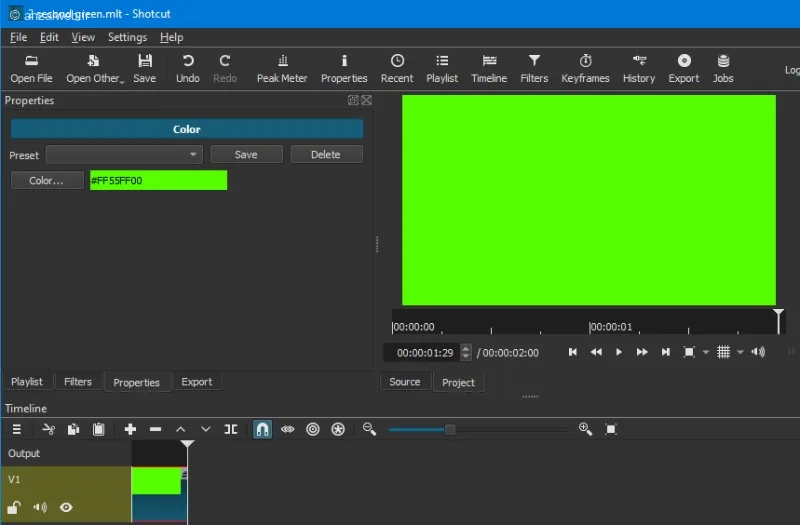Click the Color... button
This screenshot has height=525, width=800.
point(47,181)
